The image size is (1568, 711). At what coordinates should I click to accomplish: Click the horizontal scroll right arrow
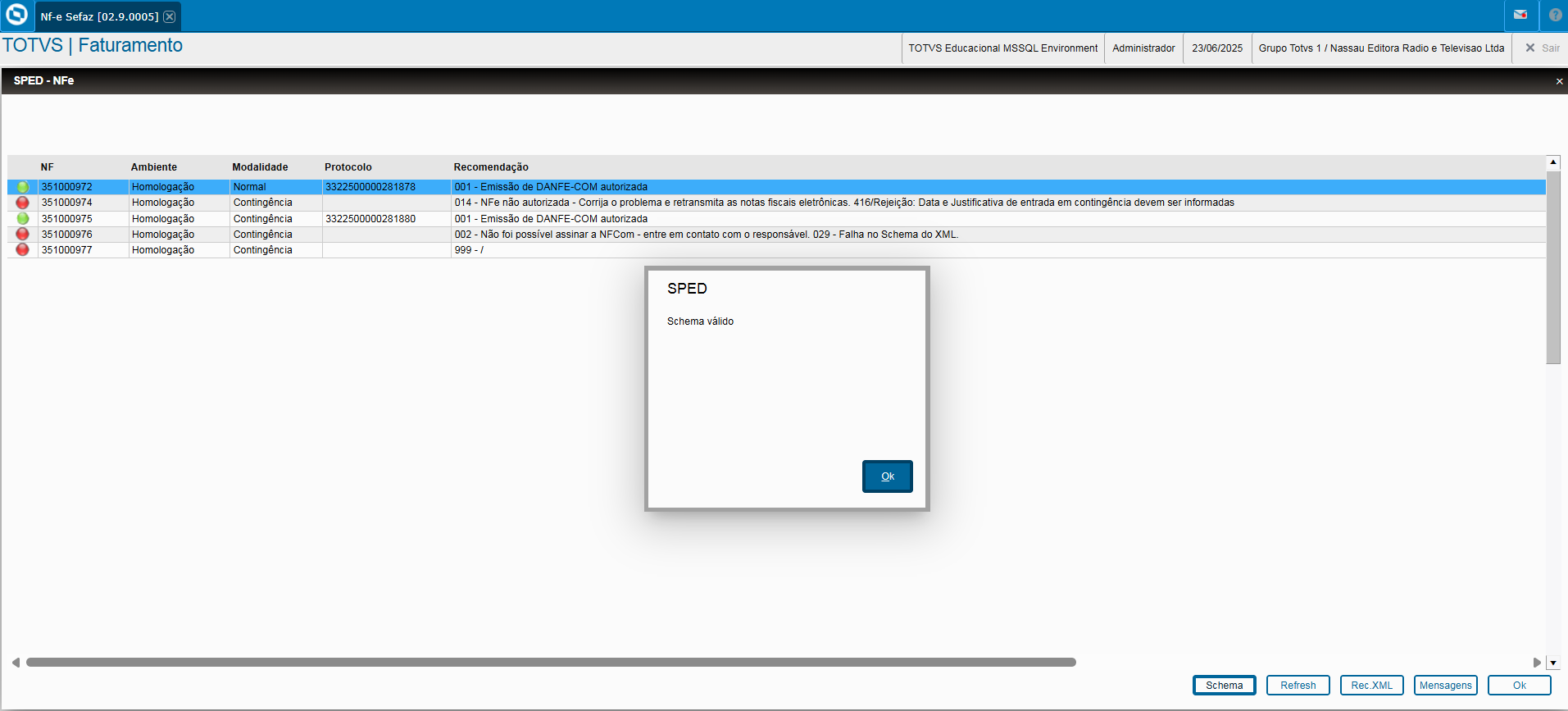coord(1537,663)
